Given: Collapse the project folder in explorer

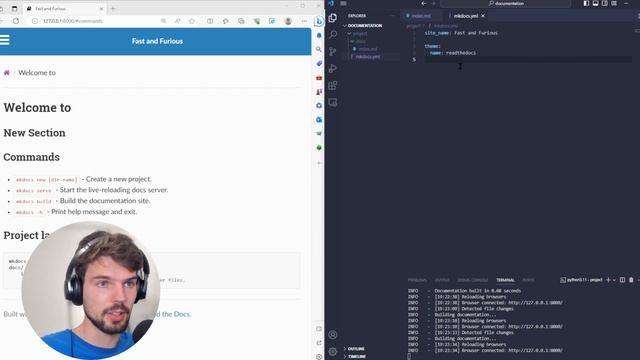Looking at the screenshot, I should coord(358,34).
